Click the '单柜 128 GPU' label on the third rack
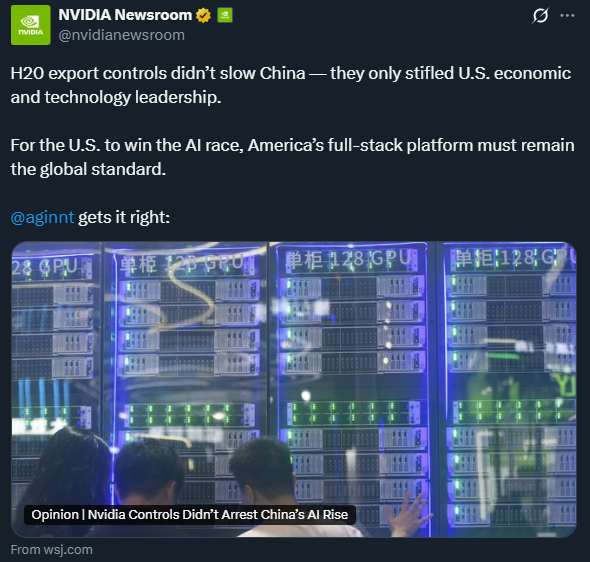The image size is (590, 562). (348, 260)
